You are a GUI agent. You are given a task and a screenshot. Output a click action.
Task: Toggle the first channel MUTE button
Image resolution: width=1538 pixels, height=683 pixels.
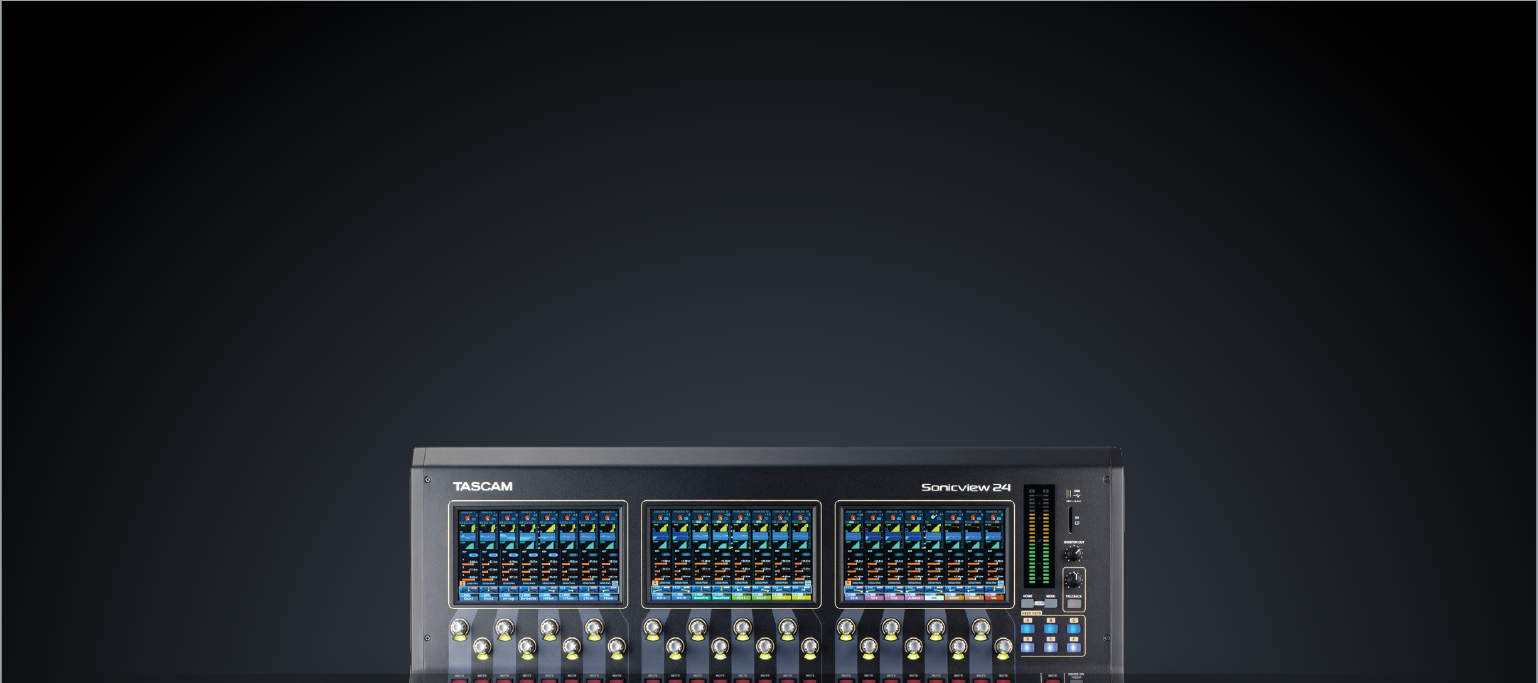(x=459, y=679)
